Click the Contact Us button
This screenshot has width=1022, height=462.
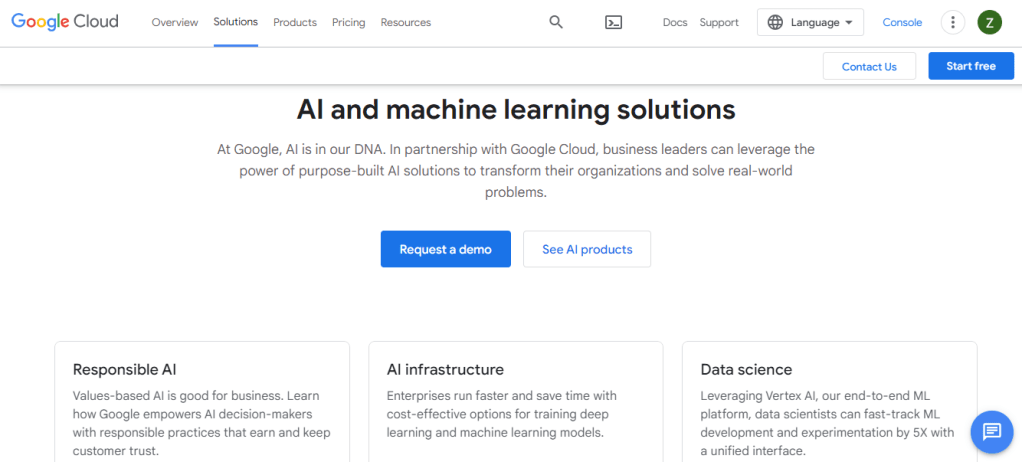click(x=869, y=66)
